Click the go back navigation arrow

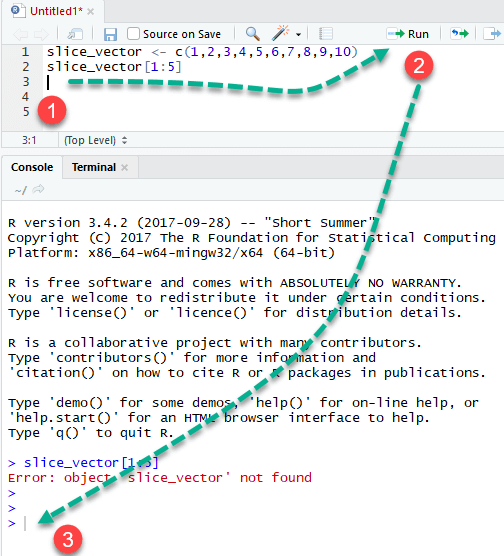[20, 34]
